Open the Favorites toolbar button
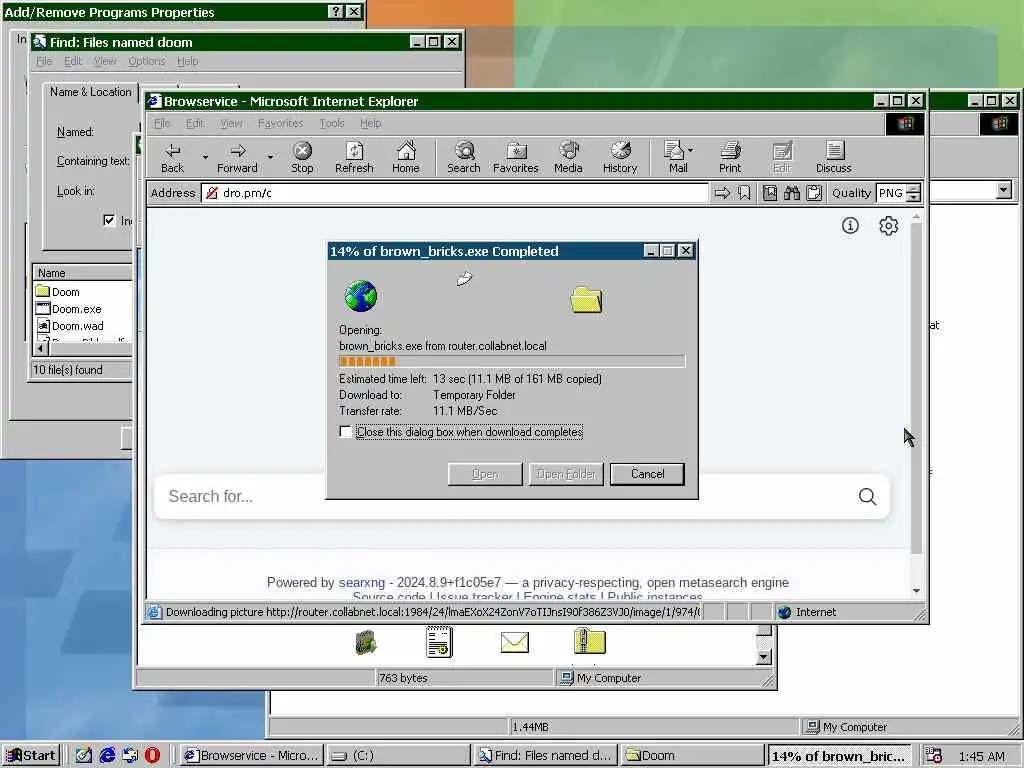Viewport: 1024px width, 768px height. coord(516,157)
